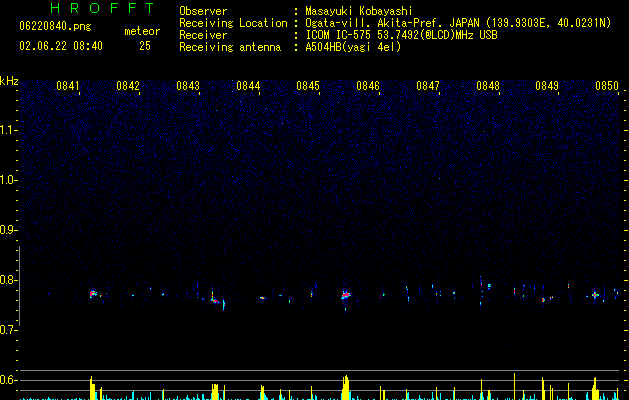Select the filename 06220840.png
The width and height of the screenshot is (629, 400).
[x=55, y=27]
